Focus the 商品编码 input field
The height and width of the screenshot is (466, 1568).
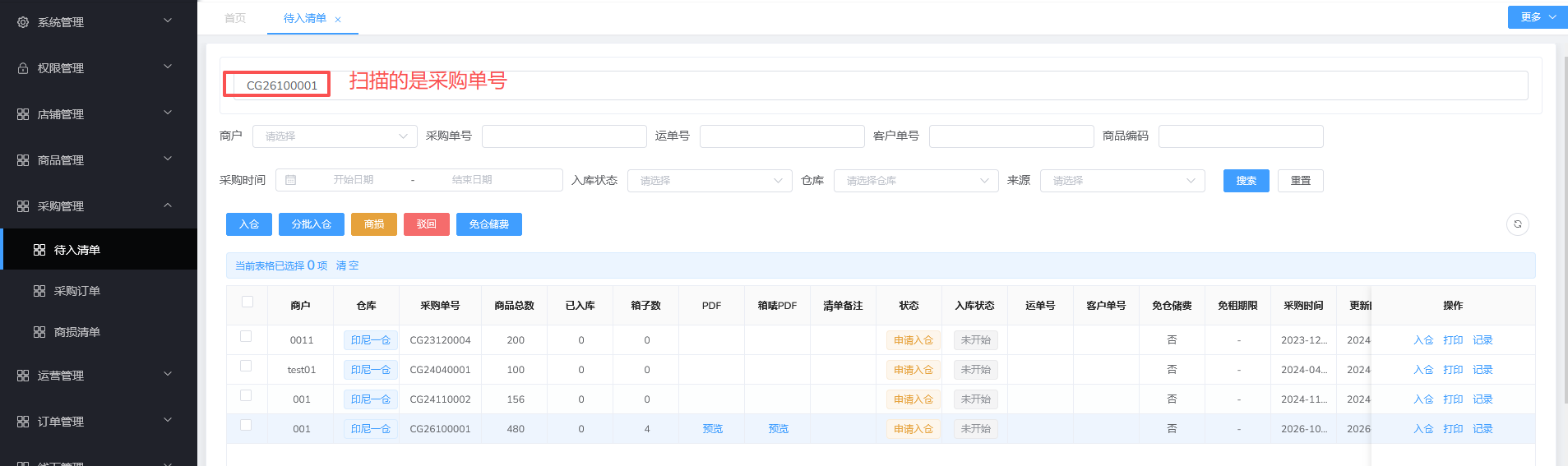coord(1241,136)
